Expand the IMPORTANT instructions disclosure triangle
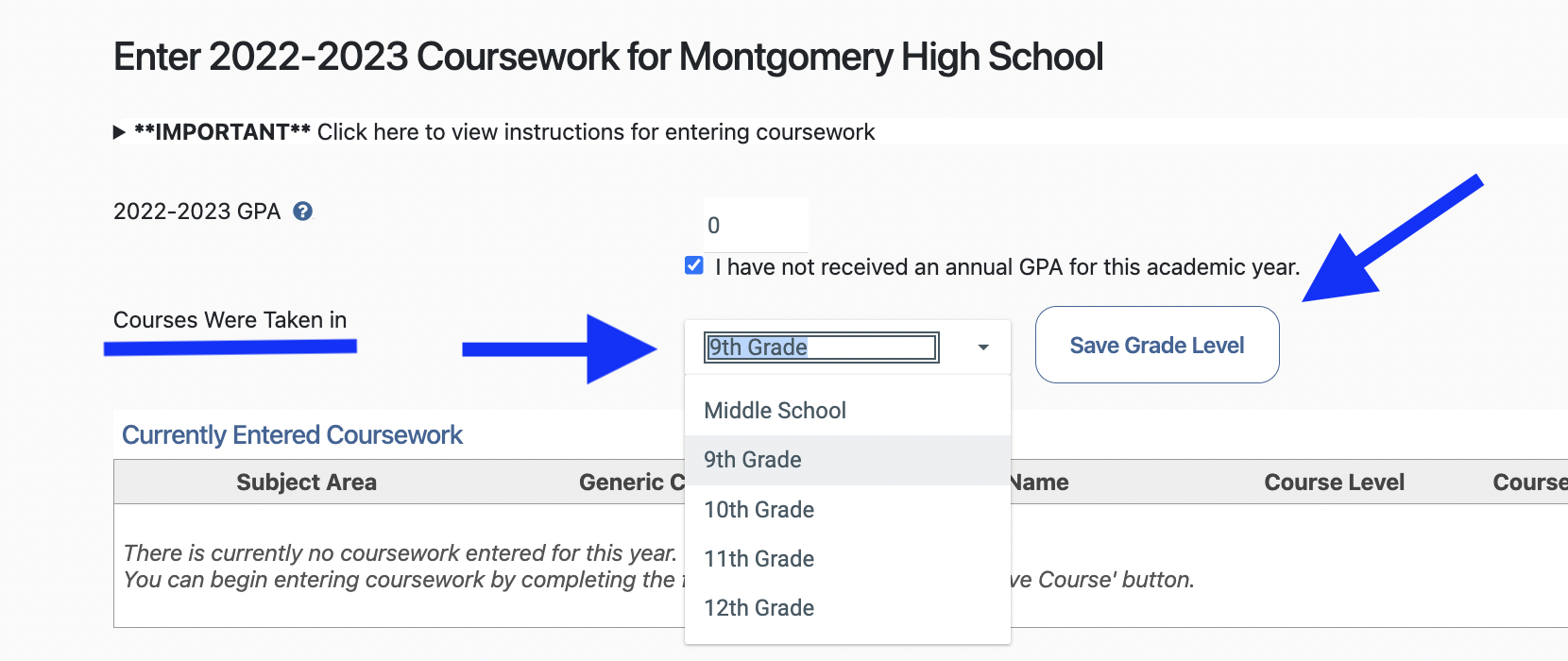This screenshot has width=1568, height=661. point(119,132)
